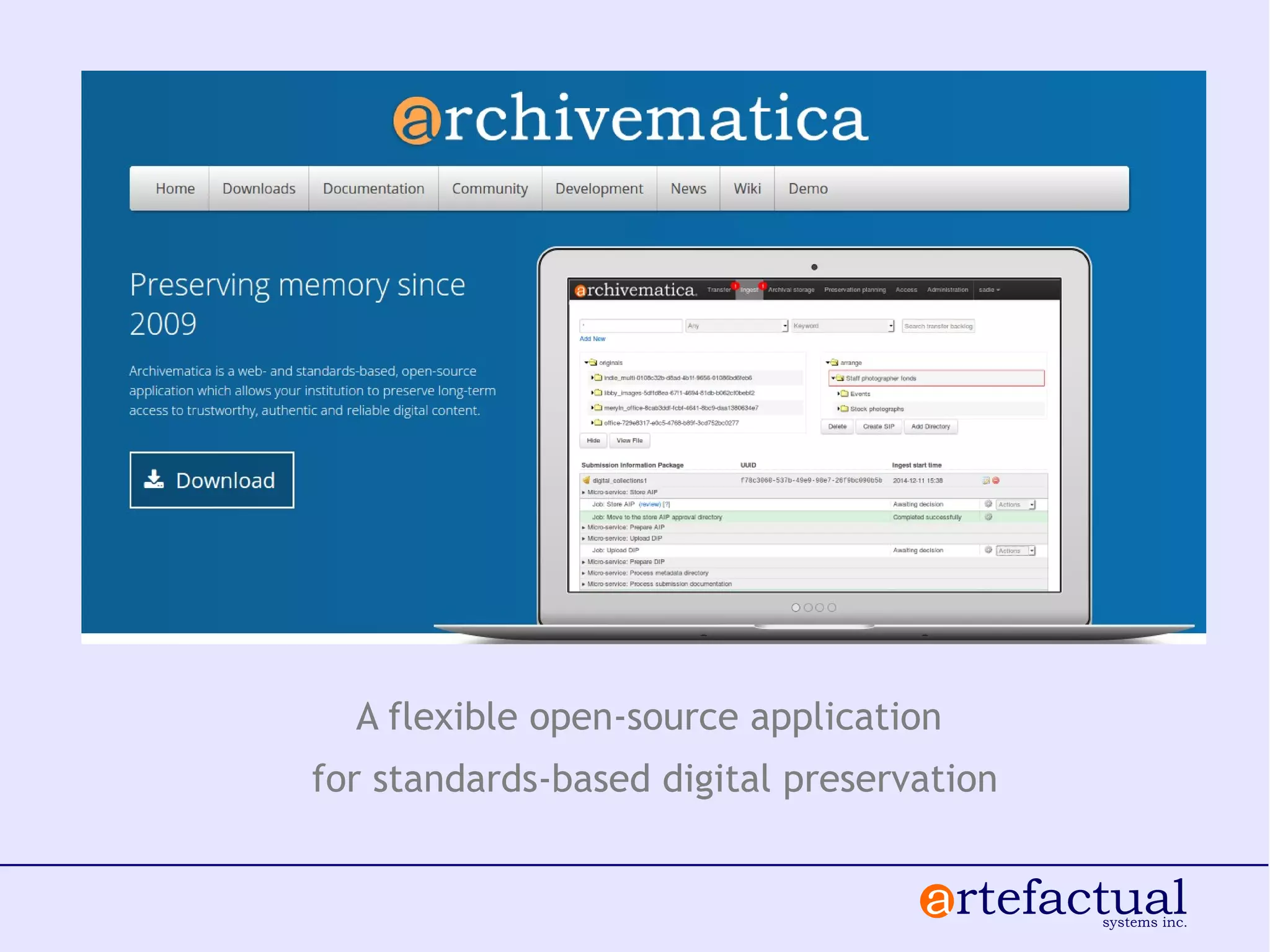This screenshot has width=1270, height=952.
Task: Expand Micro-service: Prepare AIP
Action: pyautogui.click(x=584, y=527)
